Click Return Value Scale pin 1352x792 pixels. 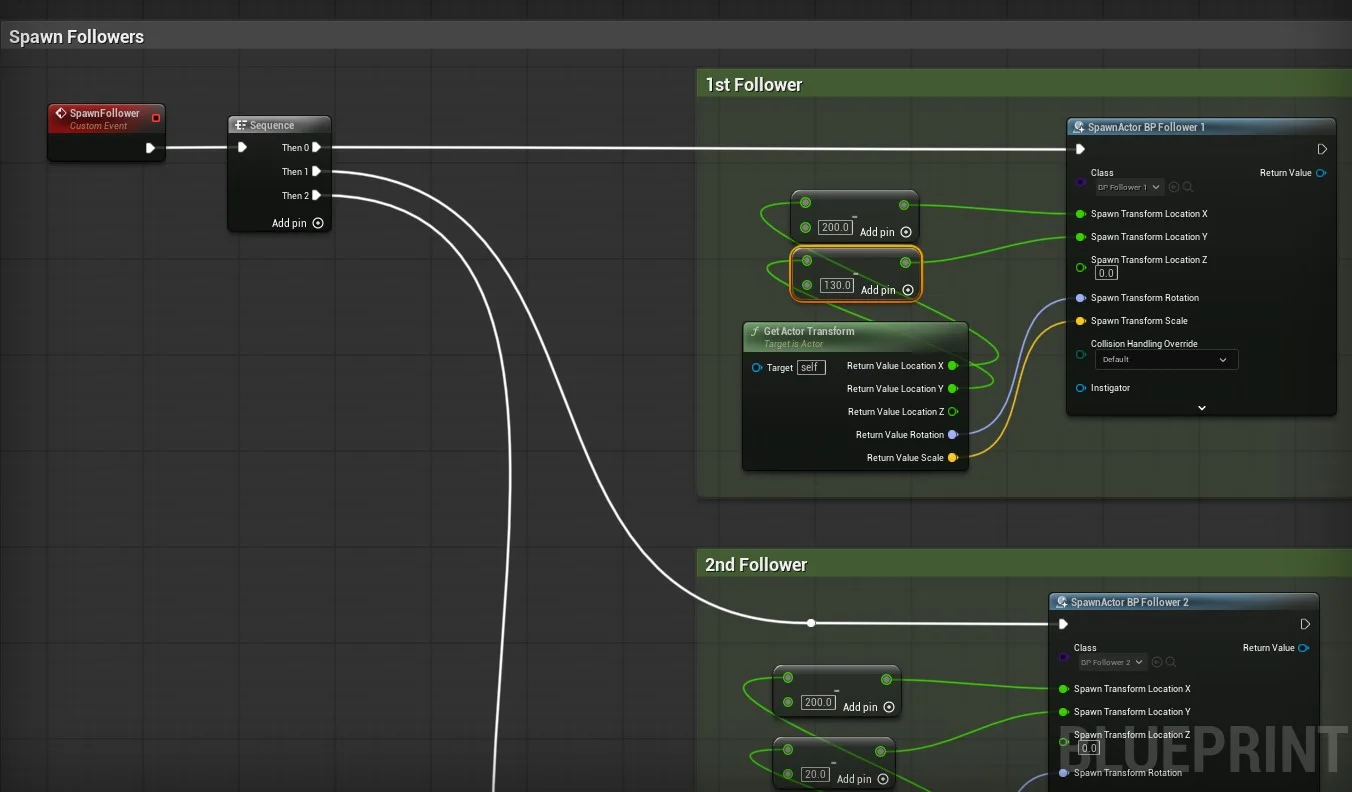tap(953, 458)
